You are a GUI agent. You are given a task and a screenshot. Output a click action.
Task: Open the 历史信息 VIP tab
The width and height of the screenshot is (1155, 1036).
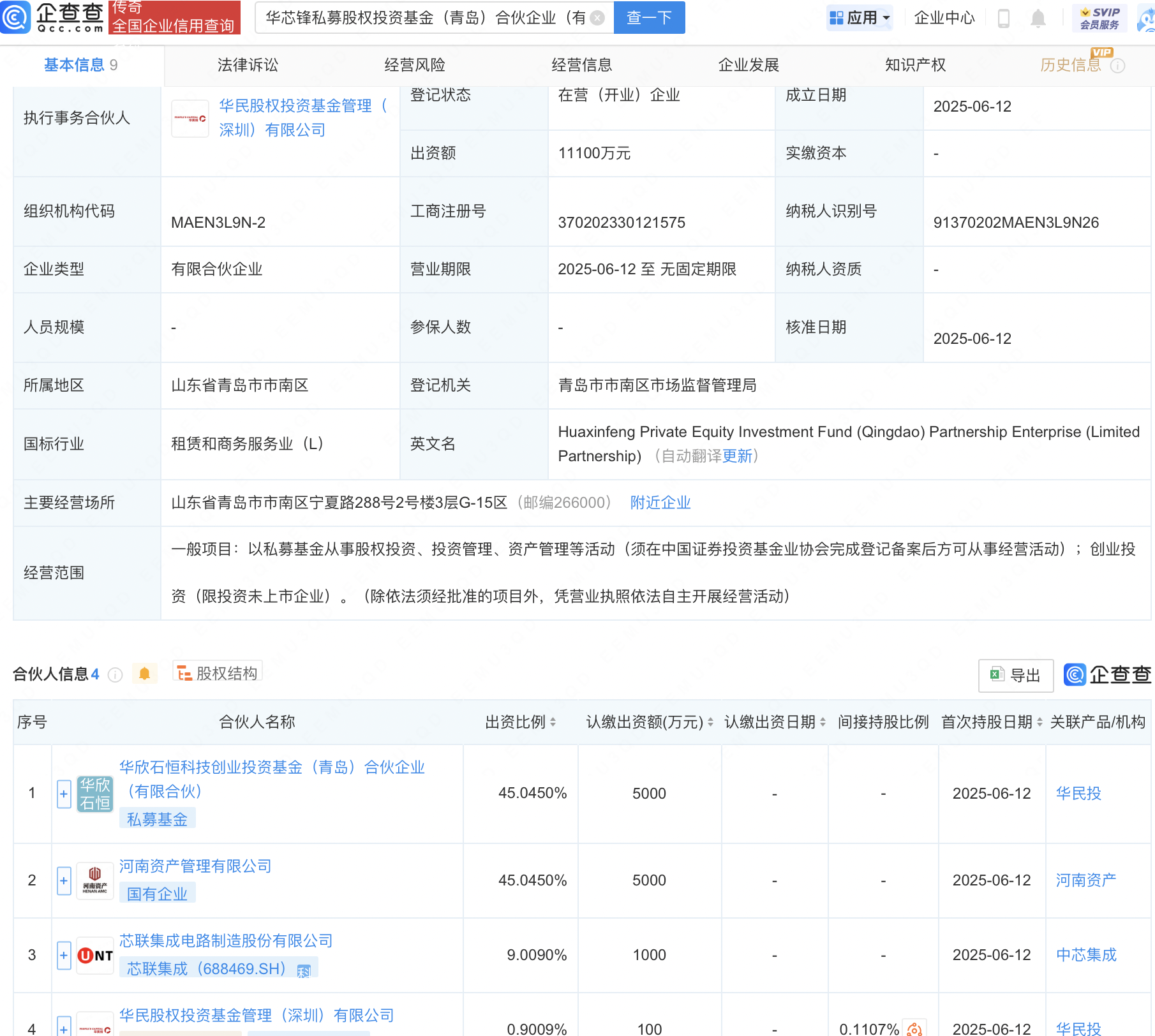[x=1071, y=65]
